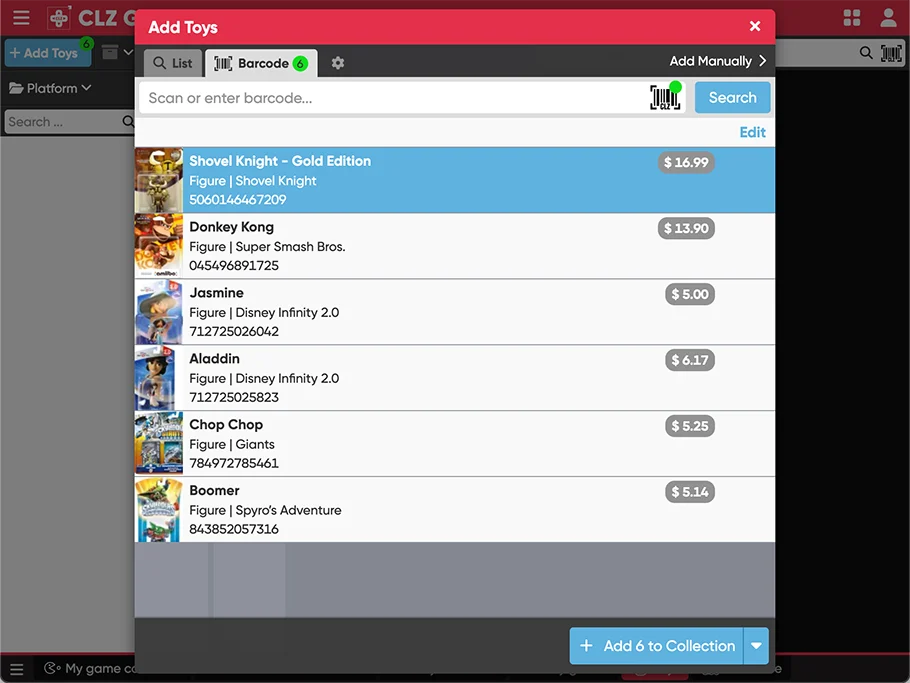Select the Barcode tab
Screen dimensions: 910x683
tap(261, 63)
